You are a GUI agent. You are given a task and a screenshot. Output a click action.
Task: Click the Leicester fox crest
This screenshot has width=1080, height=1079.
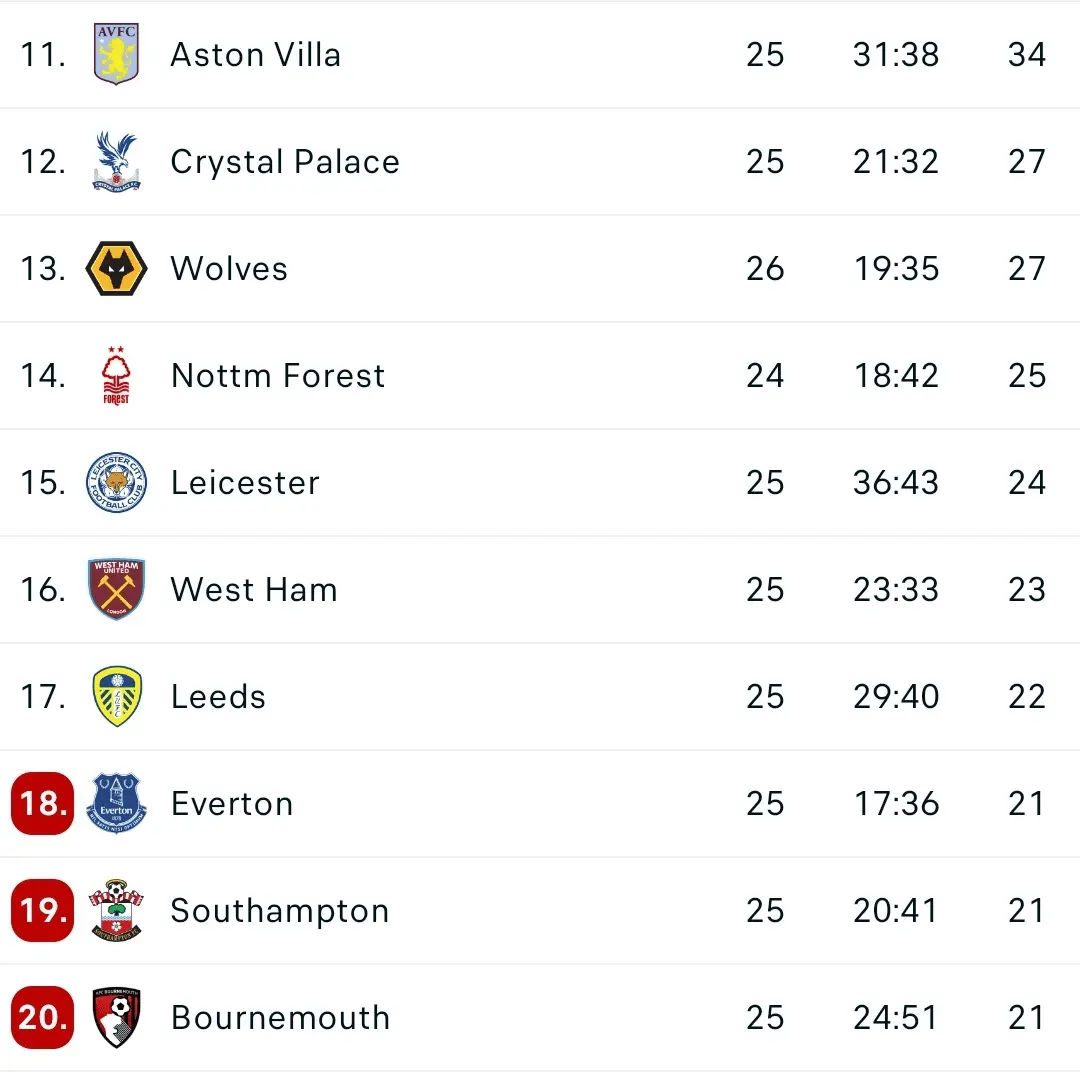[116, 482]
